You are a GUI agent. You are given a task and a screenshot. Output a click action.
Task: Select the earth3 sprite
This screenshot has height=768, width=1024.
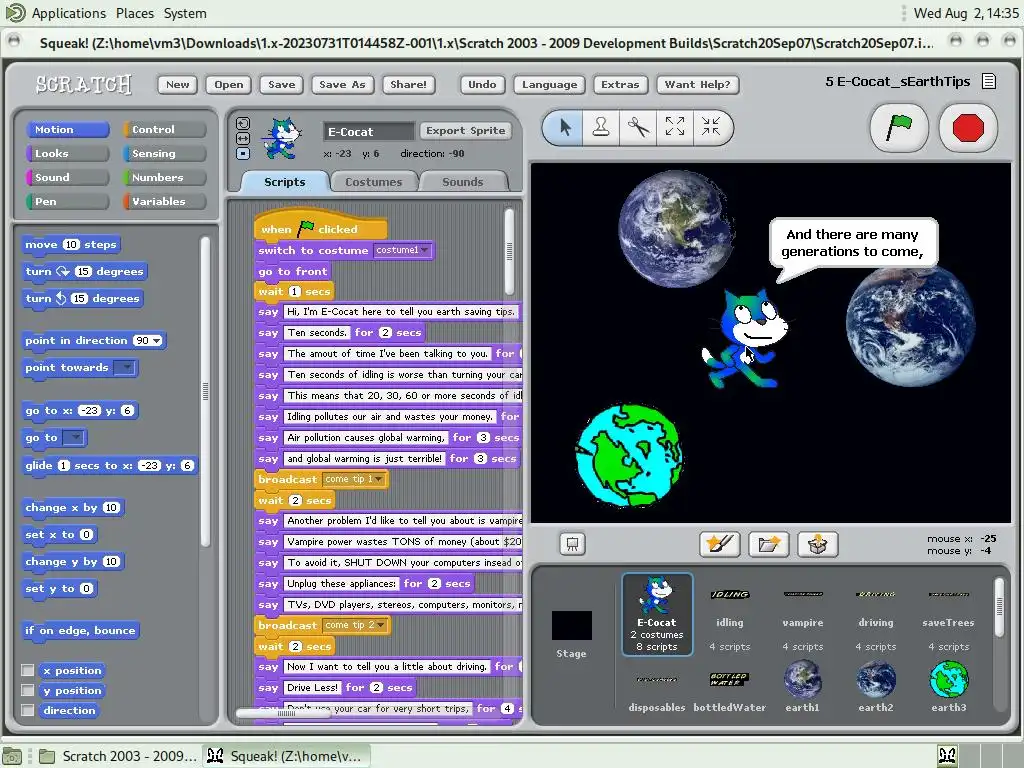click(x=948, y=686)
